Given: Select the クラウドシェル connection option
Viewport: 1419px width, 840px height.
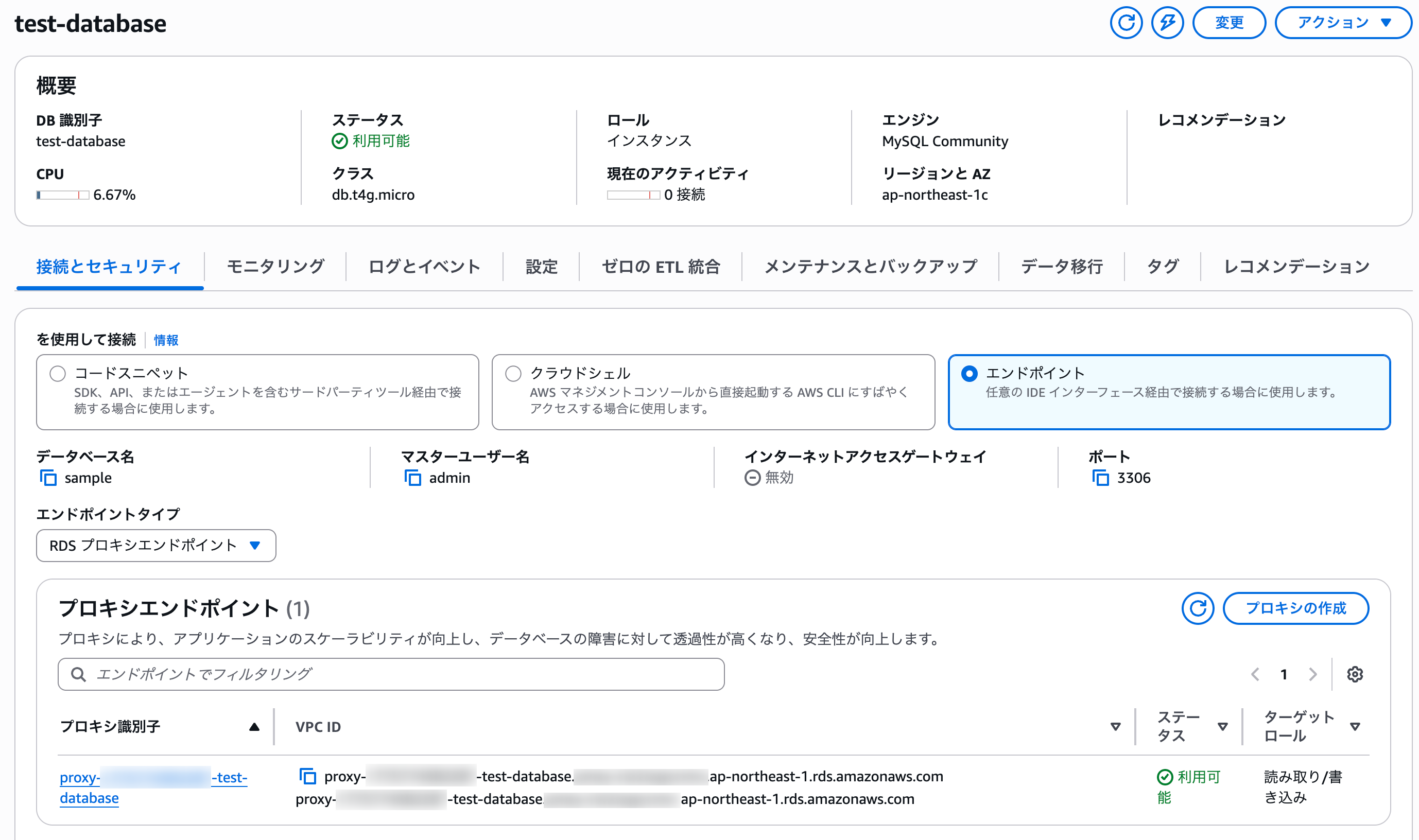Looking at the screenshot, I should (x=513, y=374).
